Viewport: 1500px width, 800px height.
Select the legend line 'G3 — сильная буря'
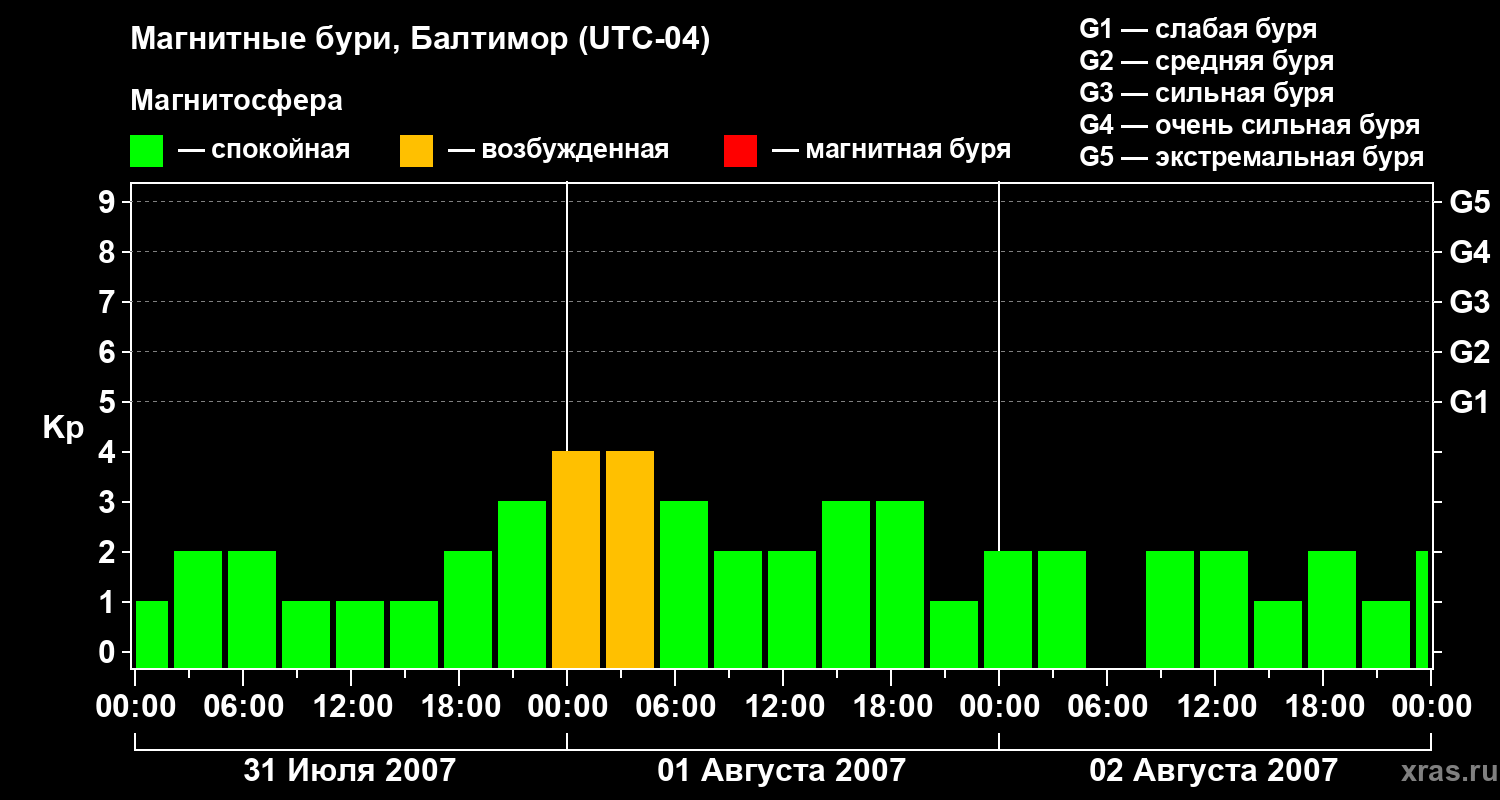pyautogui.click(x=1207, y=93)
